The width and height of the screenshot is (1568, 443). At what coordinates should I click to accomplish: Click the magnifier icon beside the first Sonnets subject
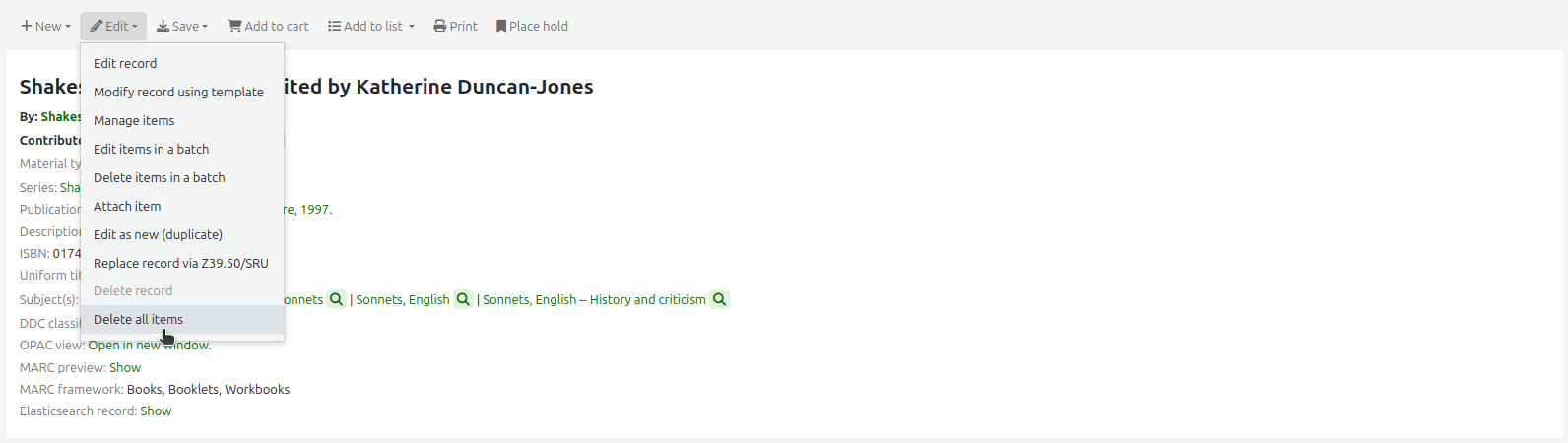337,299
